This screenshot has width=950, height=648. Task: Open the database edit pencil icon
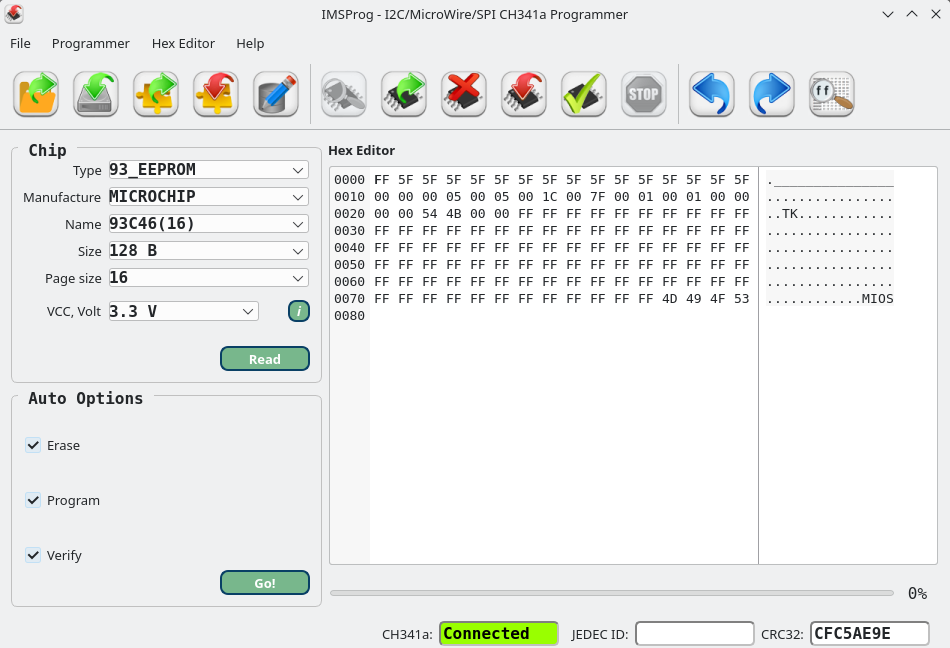(x=276, y=94)
